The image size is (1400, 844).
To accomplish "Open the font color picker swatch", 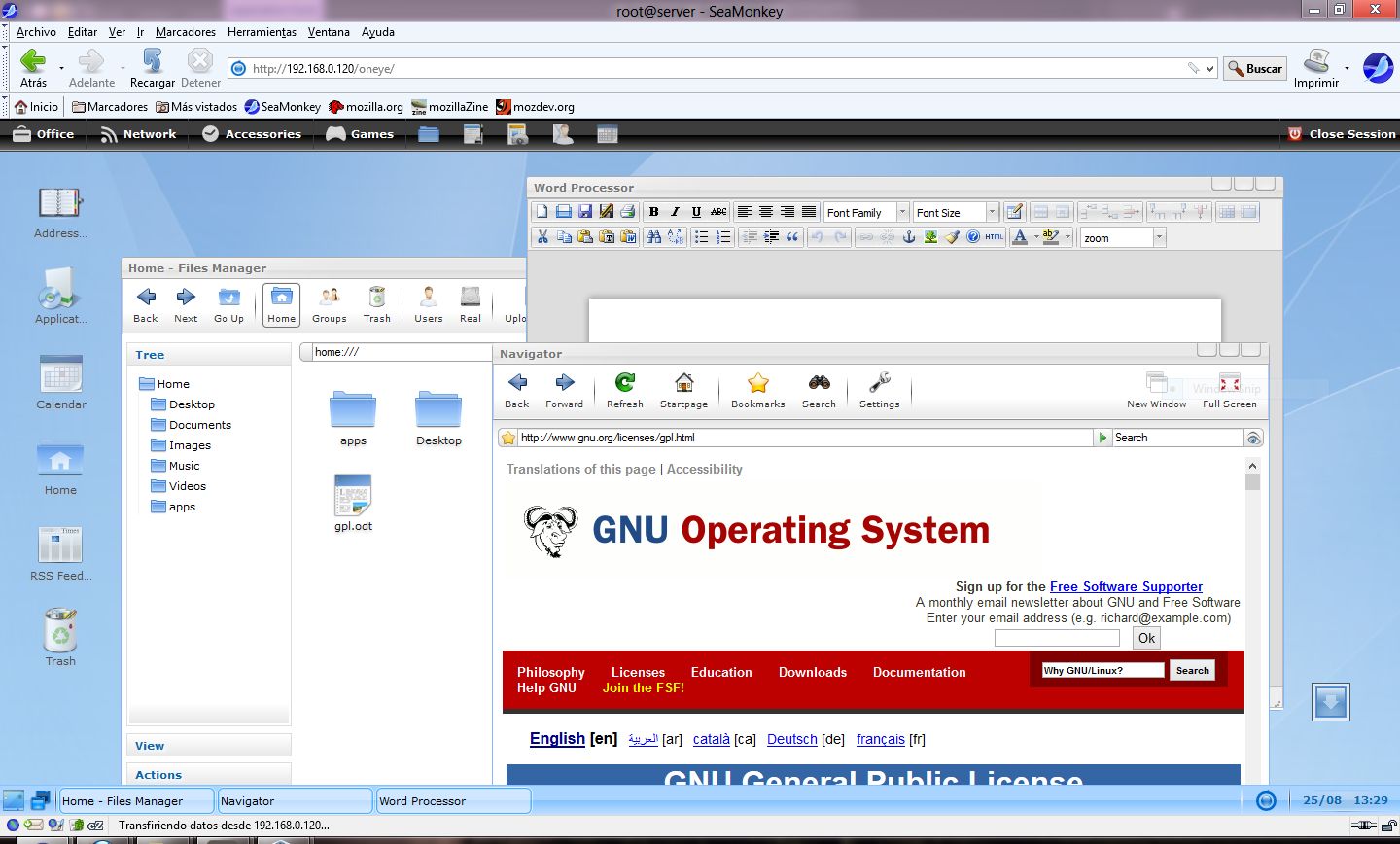I will [1020, 236].
